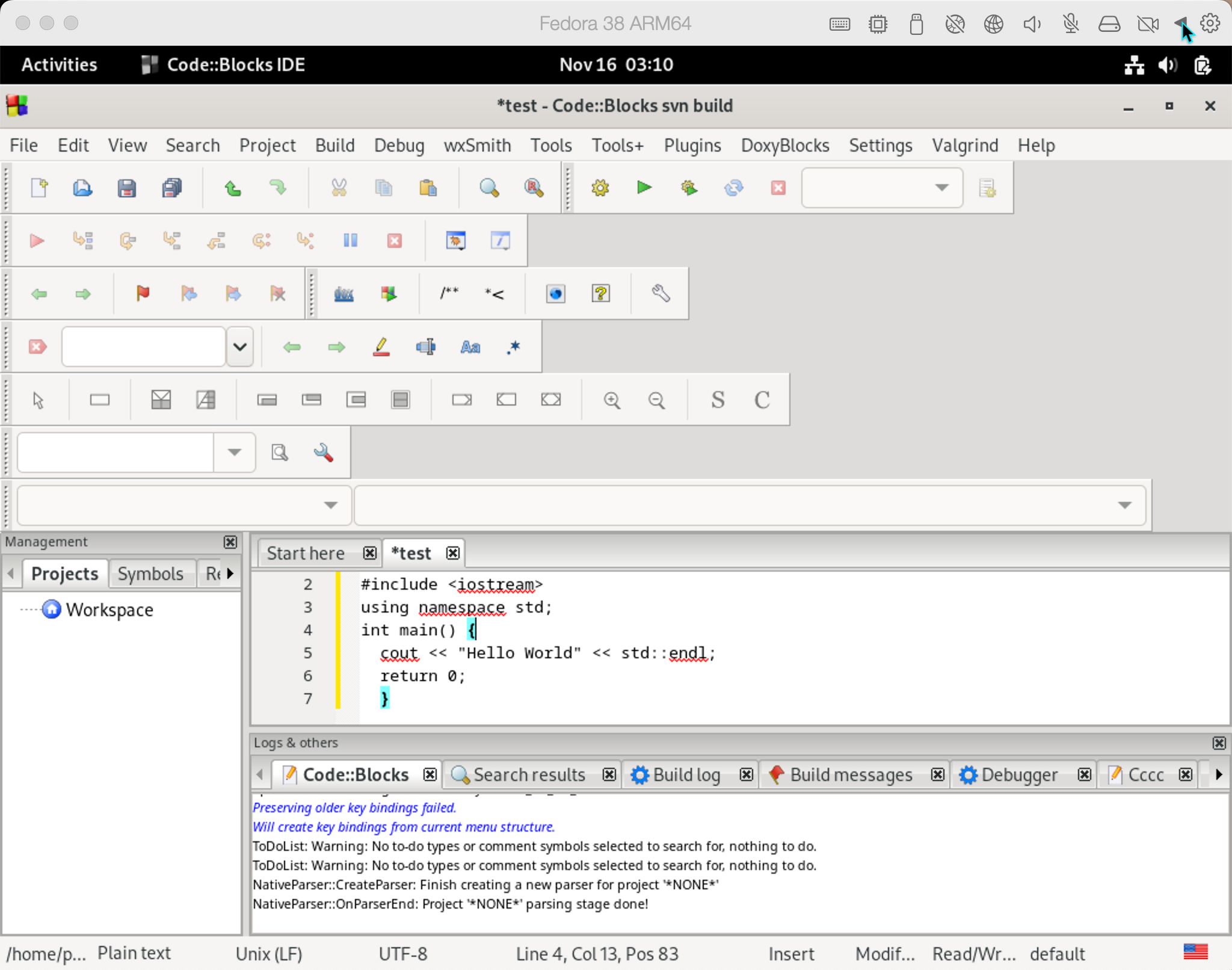Click the Undo arrow icon

tap(233, 188)
